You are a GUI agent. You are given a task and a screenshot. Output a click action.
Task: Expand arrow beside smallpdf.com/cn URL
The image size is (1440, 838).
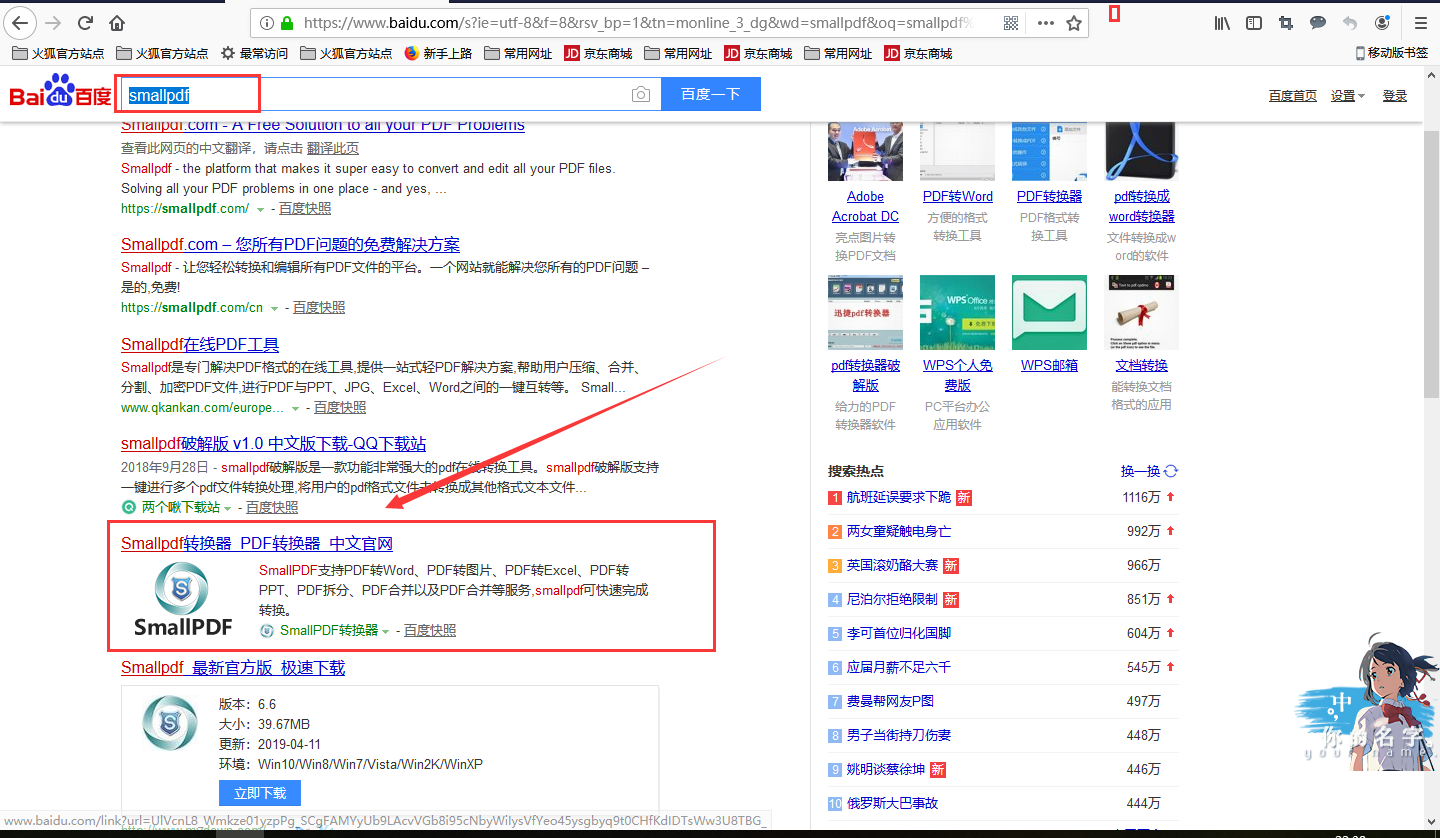[x=275, y=308]
